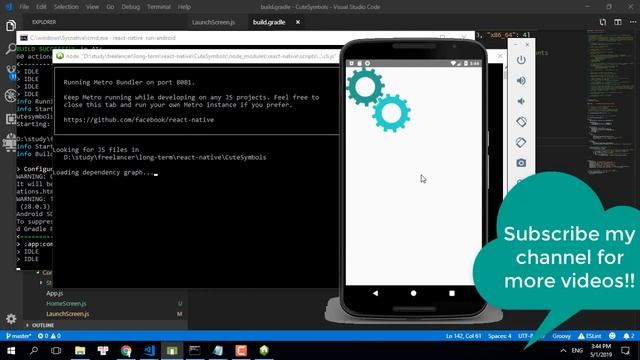Screen dimensions: 640x360
Task: Open File Explorer from the taskbar
Action: point(80,351)
